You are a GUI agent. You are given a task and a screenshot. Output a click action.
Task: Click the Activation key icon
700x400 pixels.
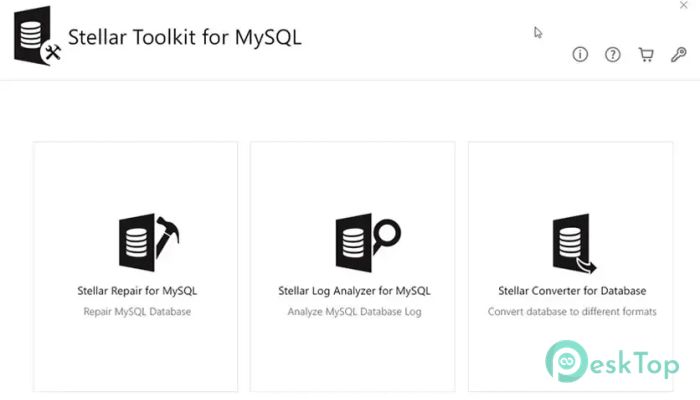coord(679,54)
